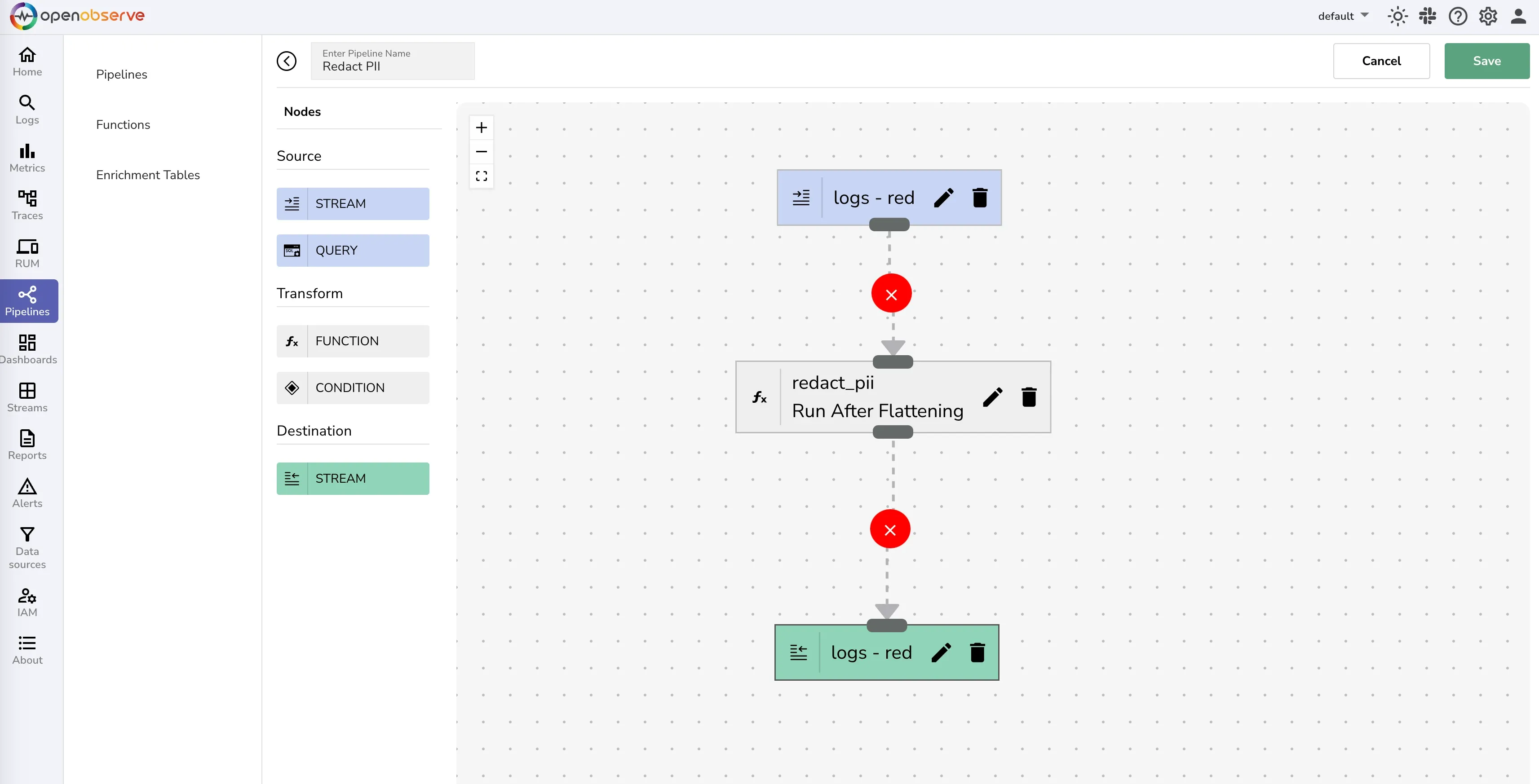This screenshot has width=1539, height=784.
Task: Select the CONDITION transform node
Action: [x=353, y=387]
